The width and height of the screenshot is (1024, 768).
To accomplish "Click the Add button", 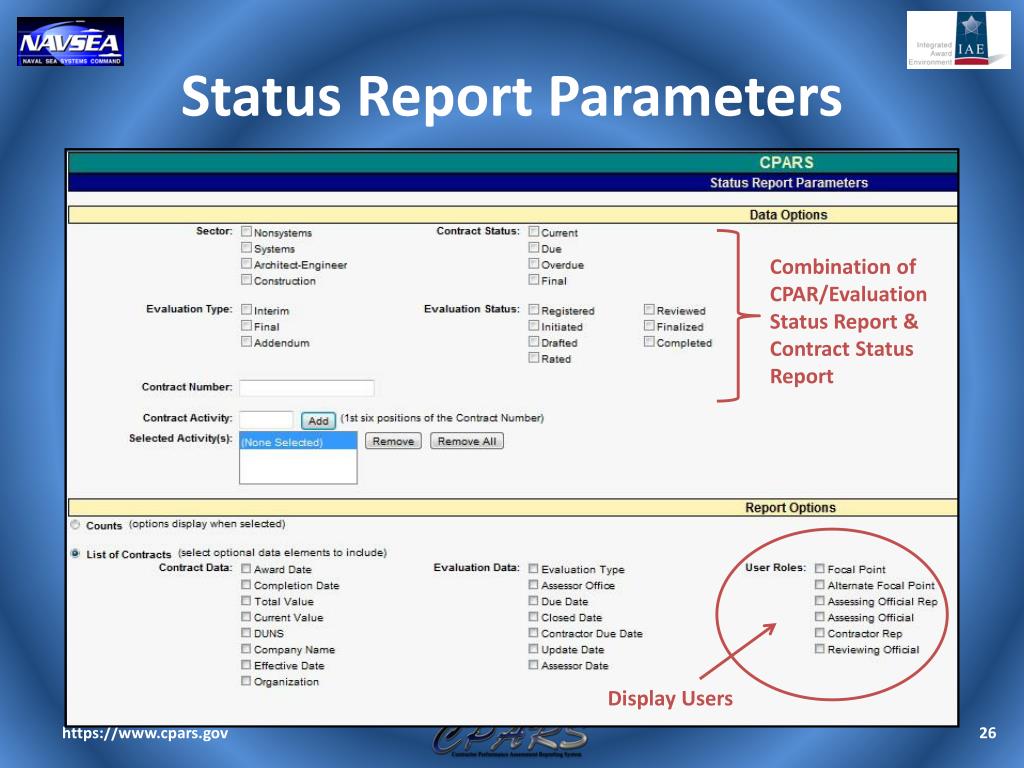I will [318, 421].
